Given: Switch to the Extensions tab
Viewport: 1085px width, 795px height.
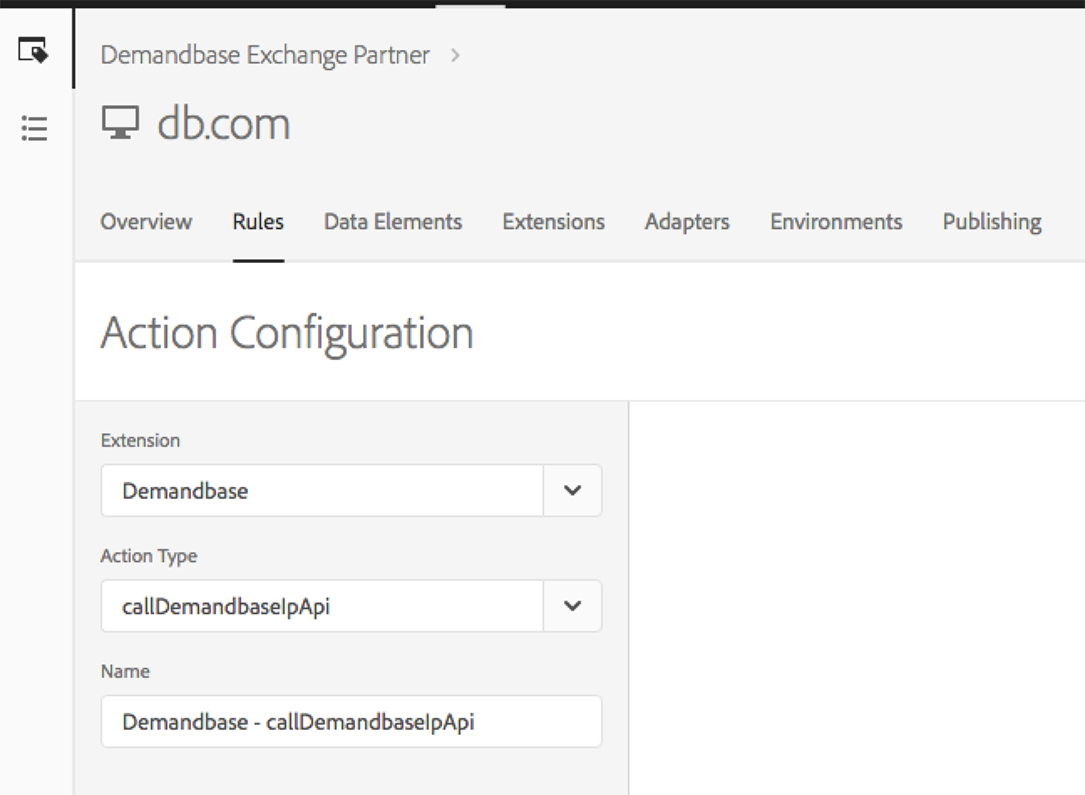Looking at the screenshot, I should pyautogui.click(x=554, y=221).
